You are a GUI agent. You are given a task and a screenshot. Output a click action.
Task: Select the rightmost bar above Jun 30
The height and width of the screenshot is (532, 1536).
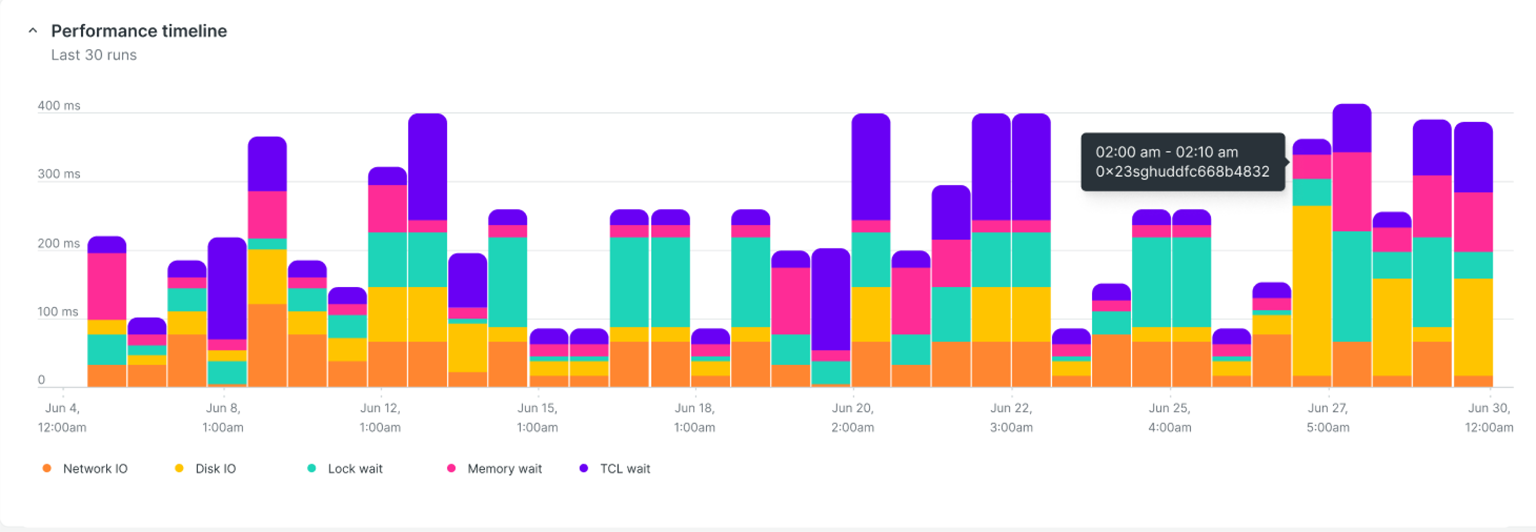[x=1473, y=254]
